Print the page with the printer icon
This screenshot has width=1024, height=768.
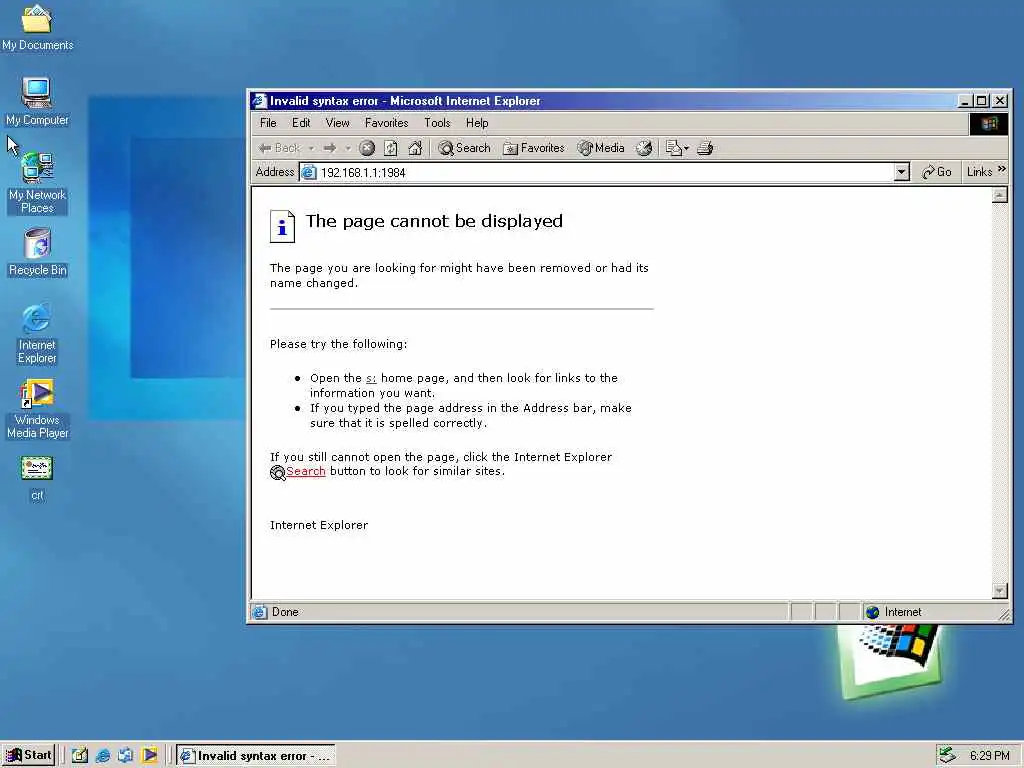click(x=705, y=148)
